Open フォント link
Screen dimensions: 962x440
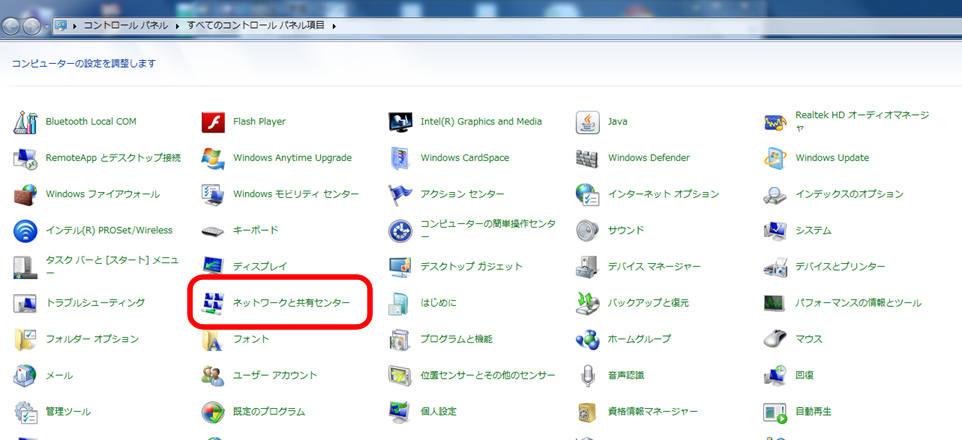(x=251, y=339)
